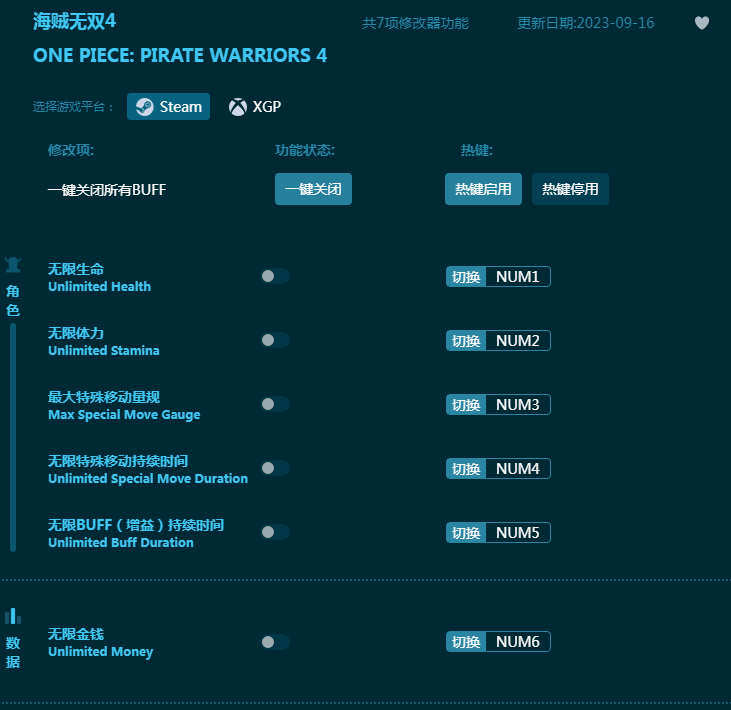This screenshot has width=731, height=710.
Task: Click the 数据 bar chart category icon
Action: pos(13,616)
